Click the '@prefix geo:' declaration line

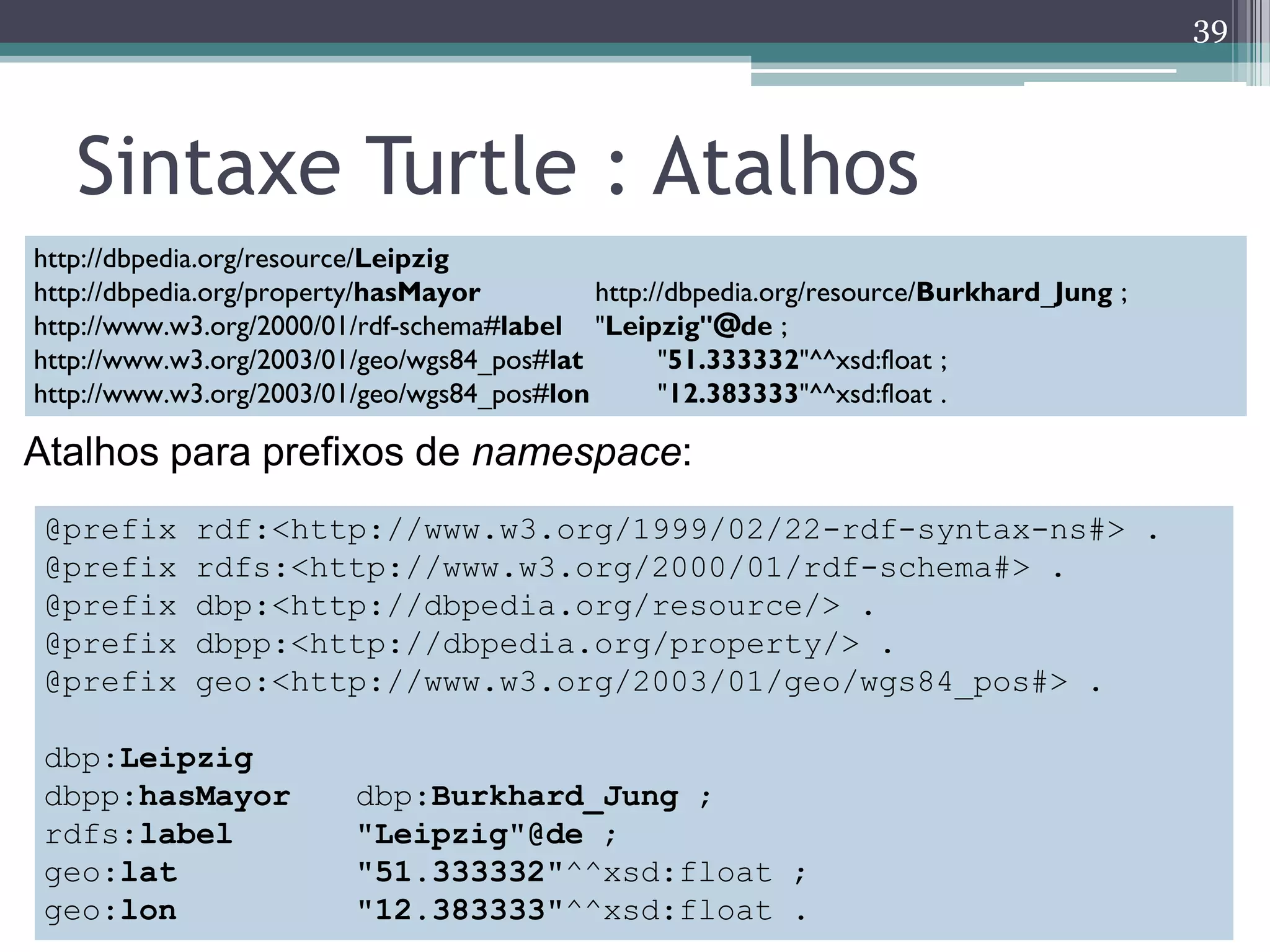coord(574,682)
